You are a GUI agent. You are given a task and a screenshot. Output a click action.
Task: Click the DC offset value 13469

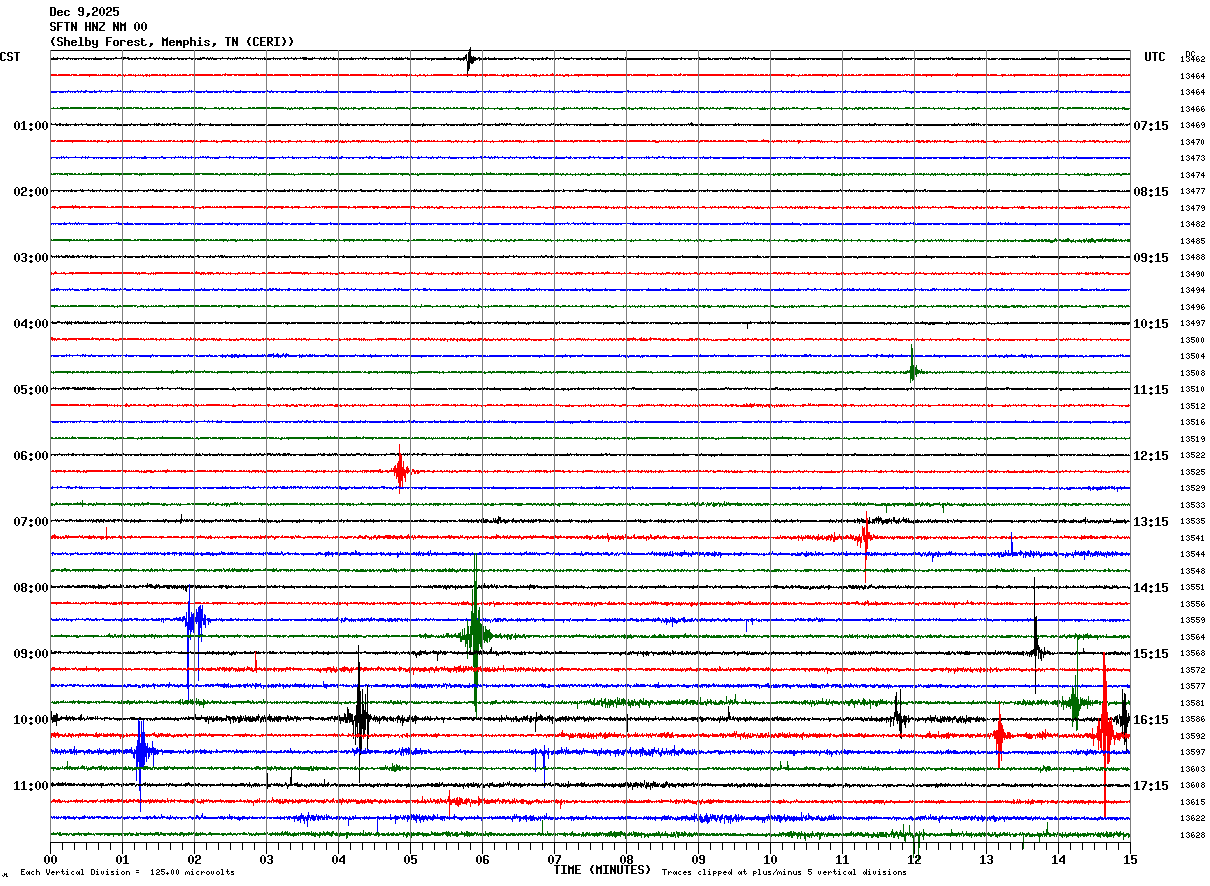[x=1192, y=126]
